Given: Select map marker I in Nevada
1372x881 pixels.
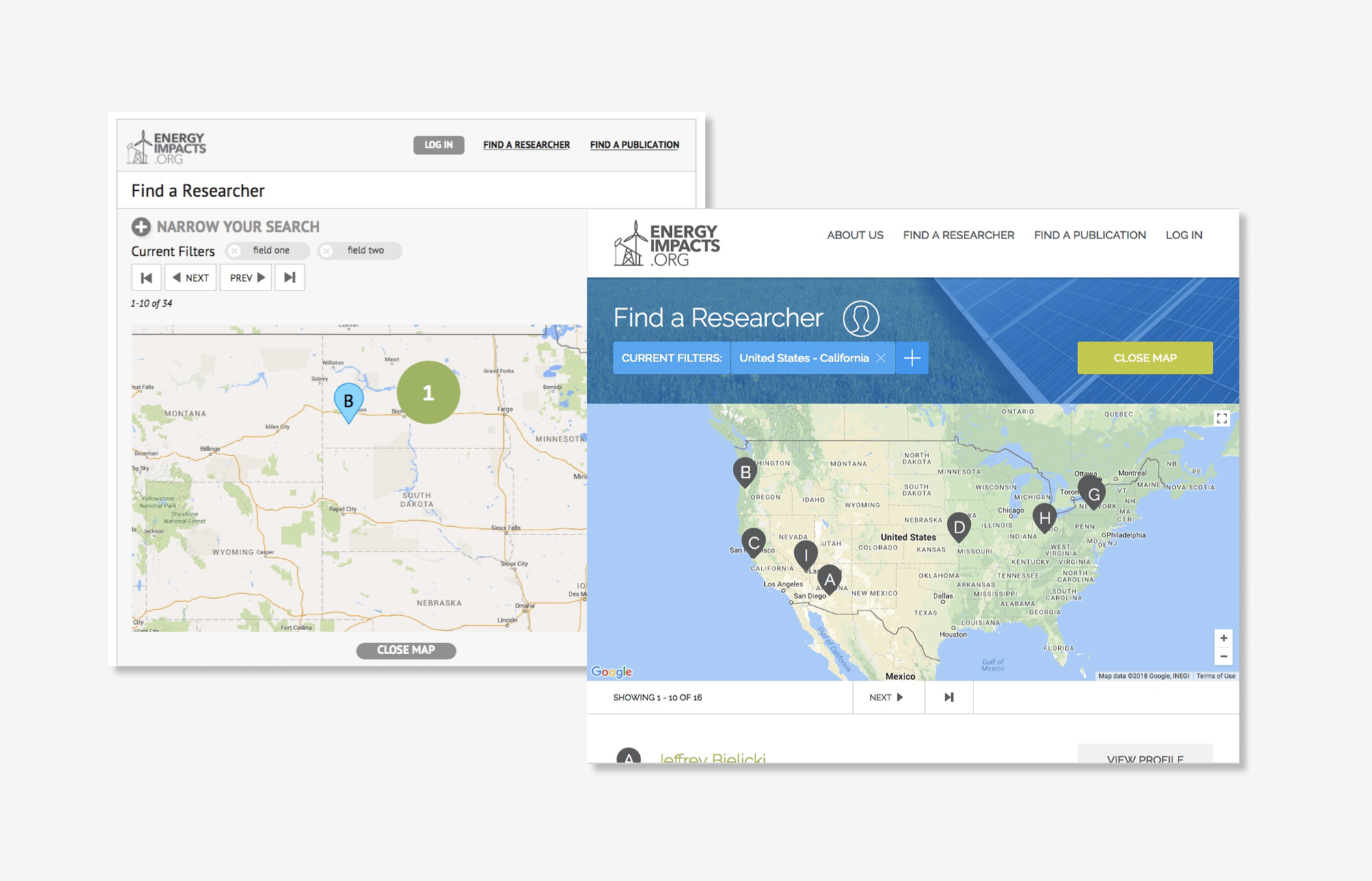Looking at the screenshot, I should (806, 556).
